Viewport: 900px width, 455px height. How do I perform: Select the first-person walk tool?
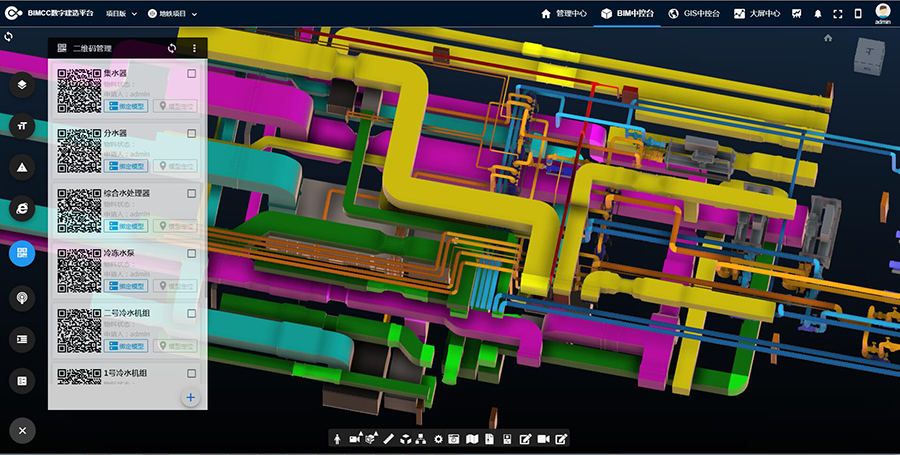click(338, 439)
